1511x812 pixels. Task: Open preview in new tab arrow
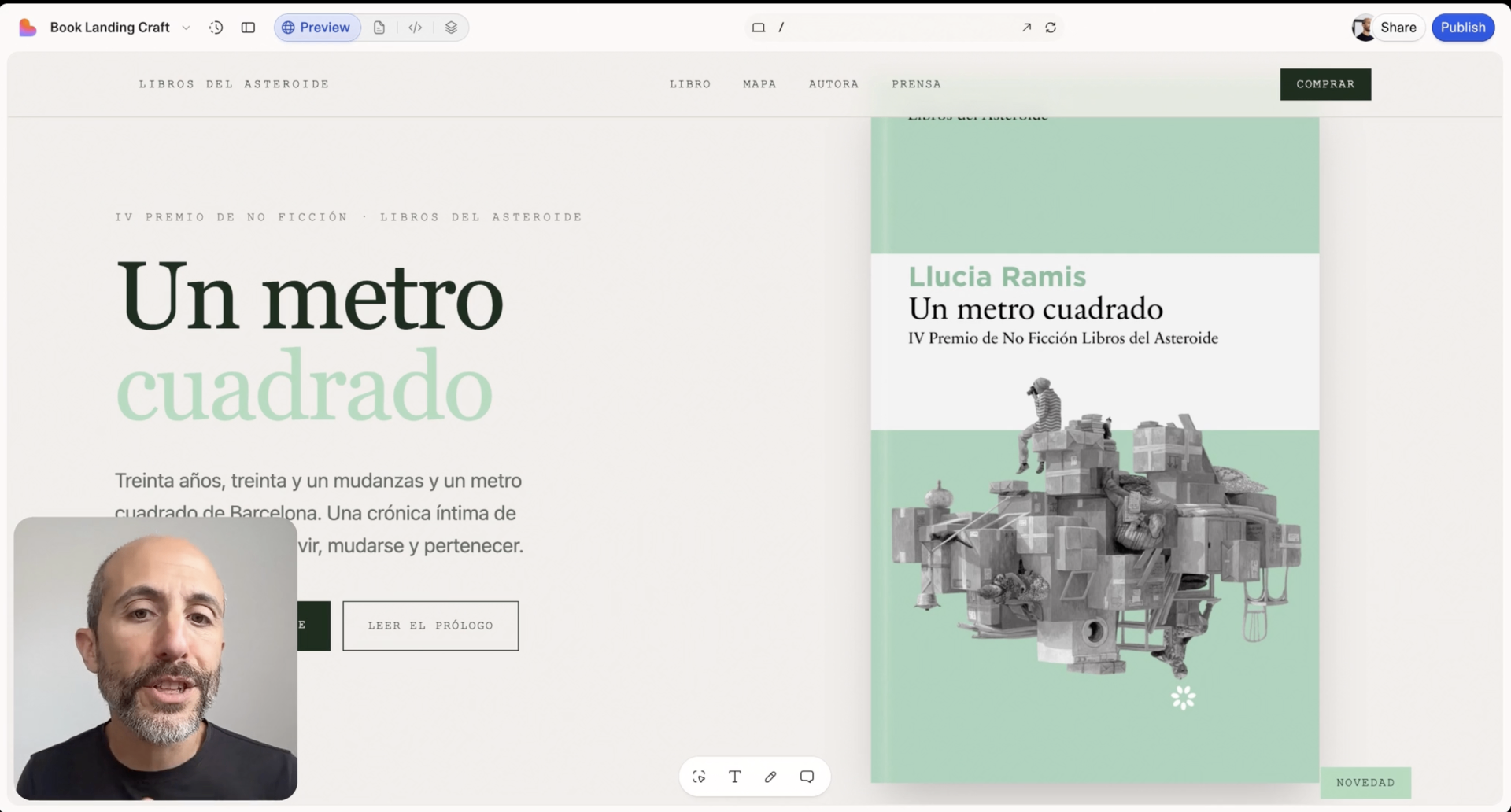tap(1026, 28)
